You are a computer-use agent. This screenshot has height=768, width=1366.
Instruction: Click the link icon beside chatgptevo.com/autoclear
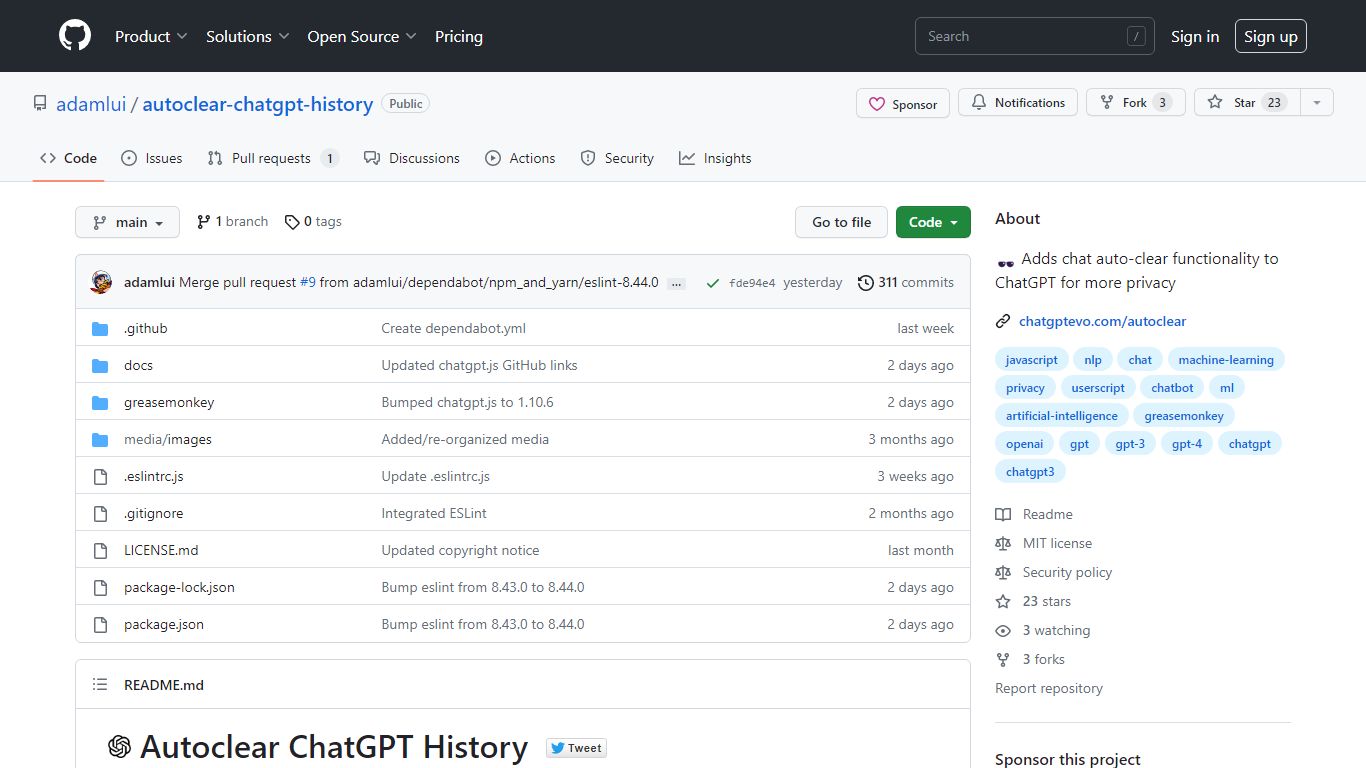[1002, 321]
